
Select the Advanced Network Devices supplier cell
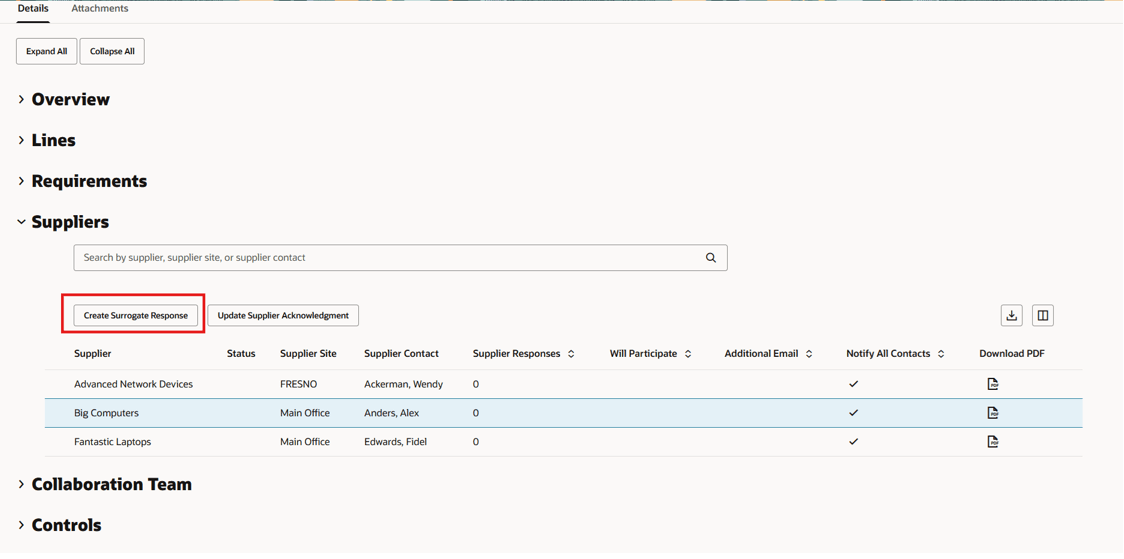[133, 384]
